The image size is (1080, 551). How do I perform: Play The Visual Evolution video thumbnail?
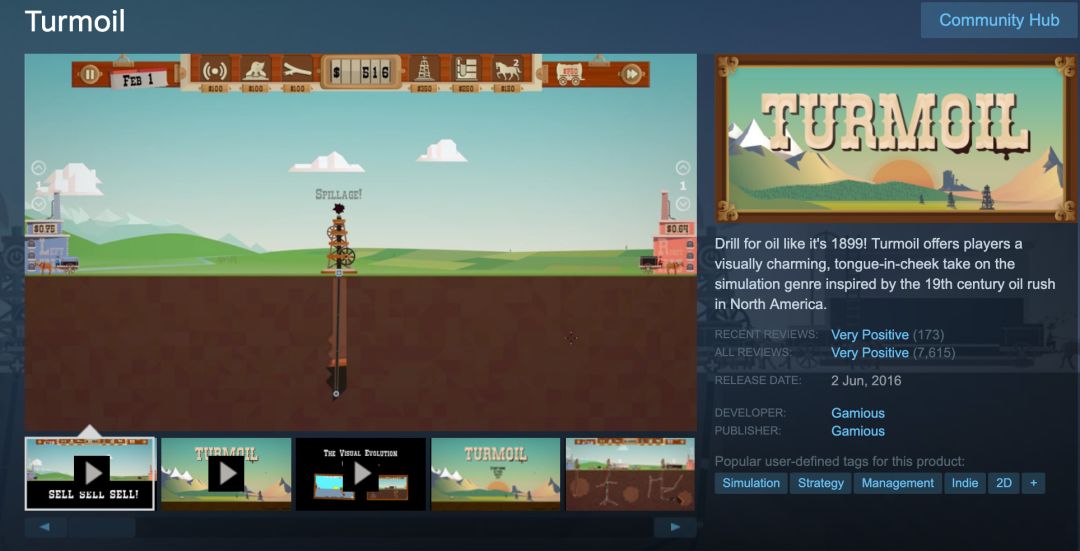(361, 474)
